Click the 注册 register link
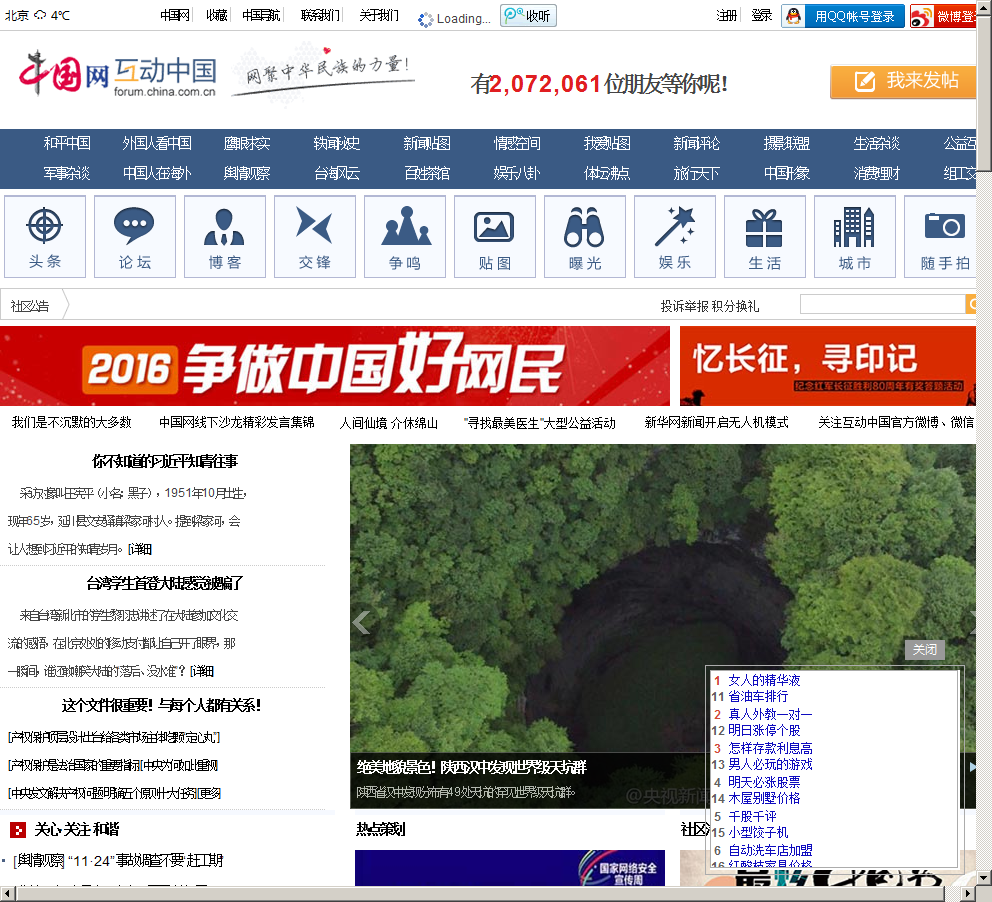 click(x=726, y=15)
